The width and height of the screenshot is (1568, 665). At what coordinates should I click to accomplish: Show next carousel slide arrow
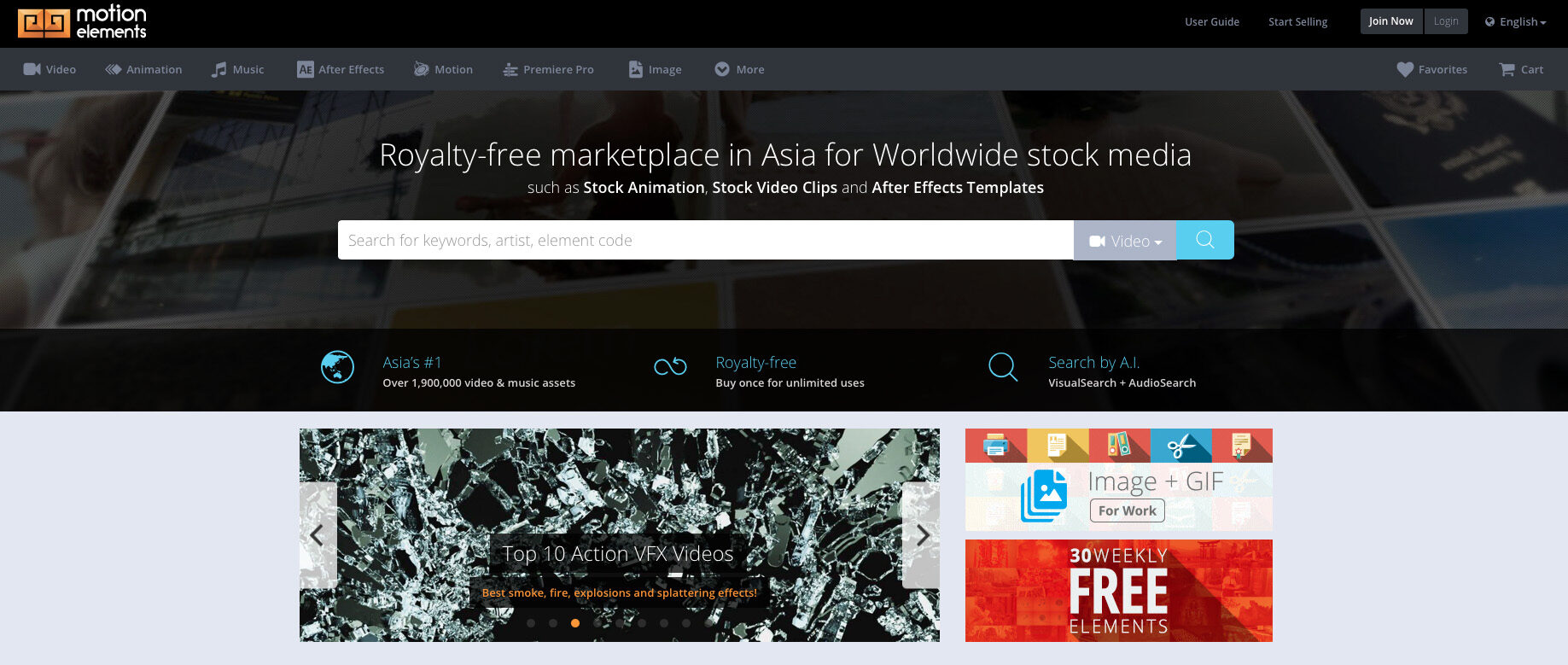coord(922,535)
